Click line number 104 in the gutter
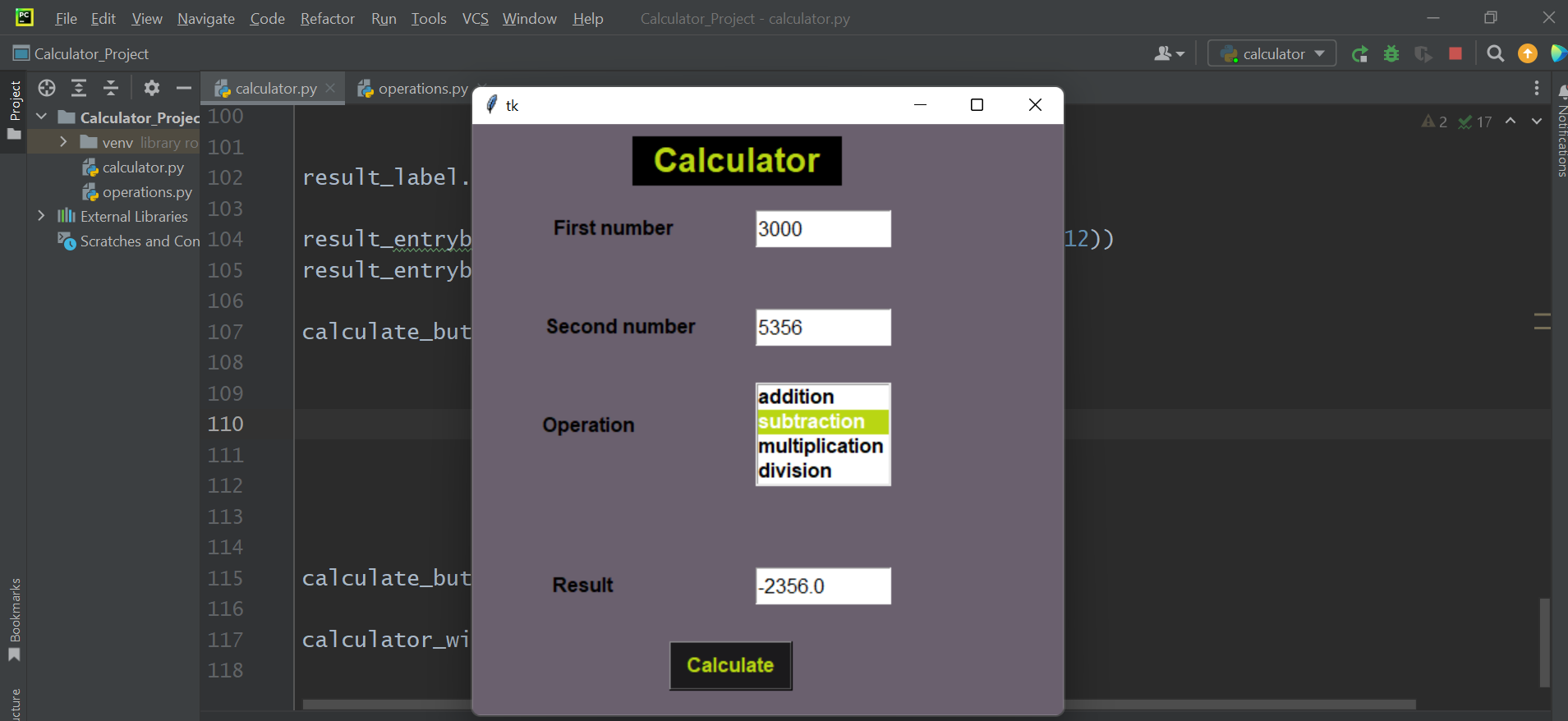The height and width of the screenshot is (721, 1568). [x=226, y=239]
